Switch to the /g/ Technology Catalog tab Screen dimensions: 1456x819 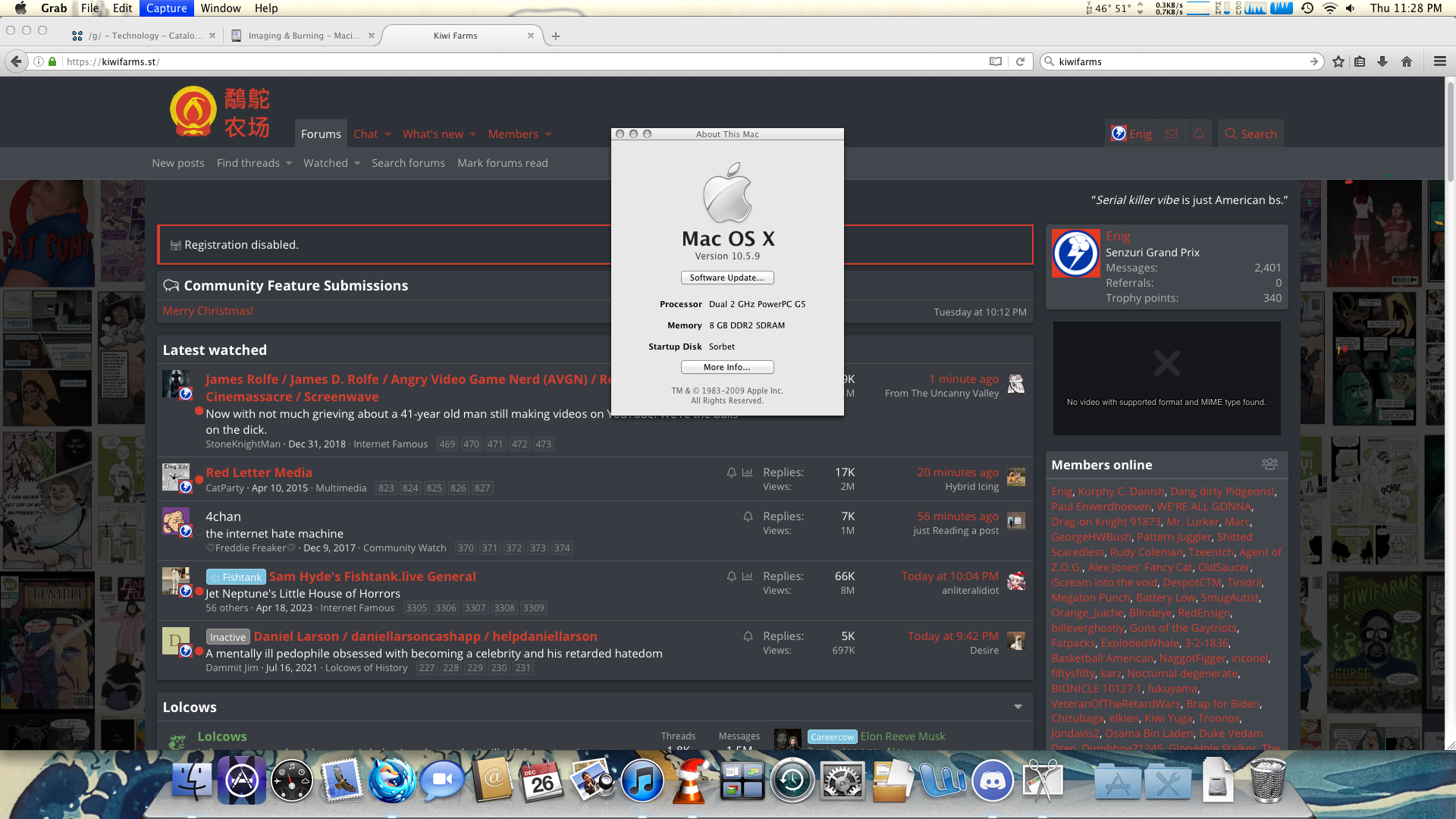144,36
